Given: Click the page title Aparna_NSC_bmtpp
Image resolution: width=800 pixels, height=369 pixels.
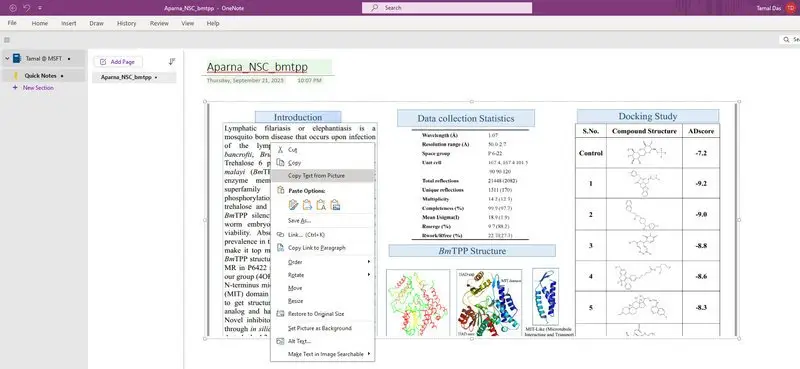Looking at the screenshot, I should (257, 67).
